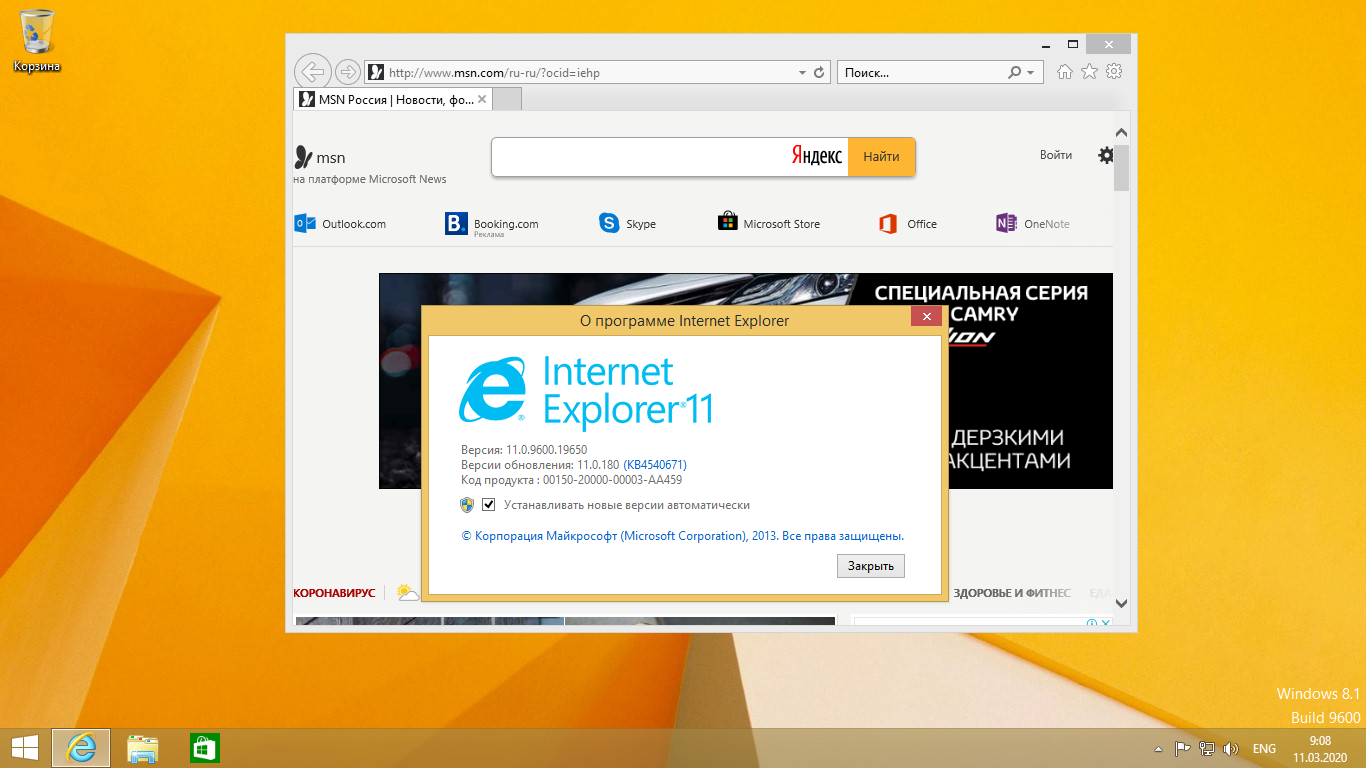The width and height of the screenshot is (1366, 768).
Task: Toggle automatic new version installation checkbox
Action: pos(489,505)
